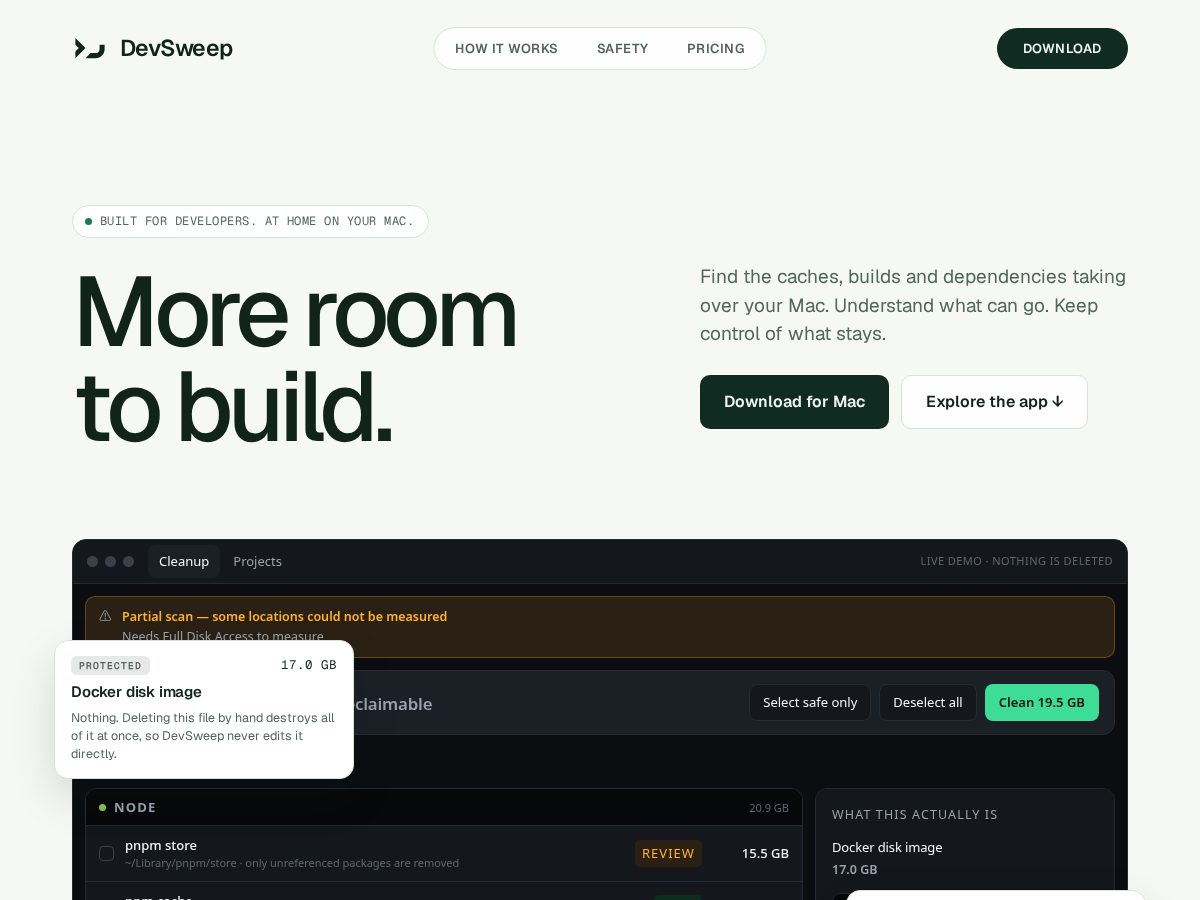Click Deselect all
1200x900 pixels.
point(928,702)
